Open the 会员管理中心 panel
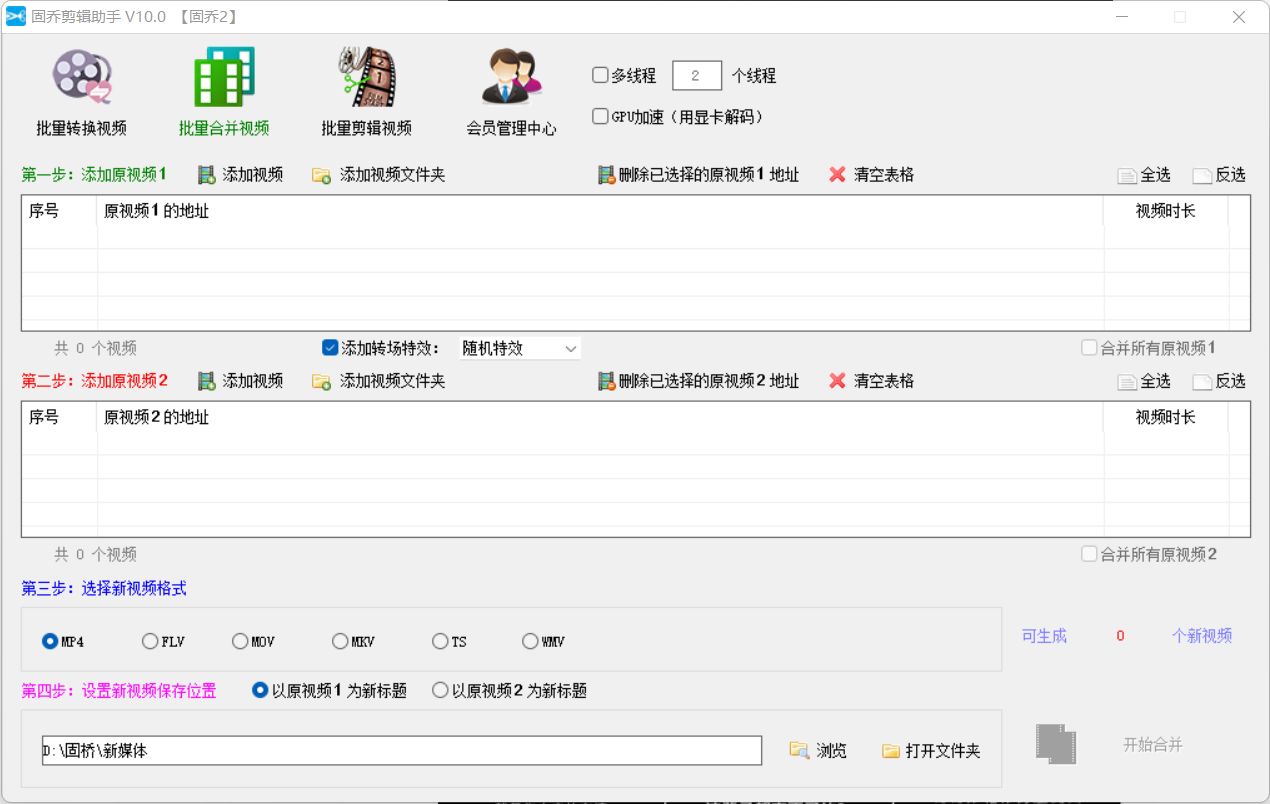 coord(510,92)
